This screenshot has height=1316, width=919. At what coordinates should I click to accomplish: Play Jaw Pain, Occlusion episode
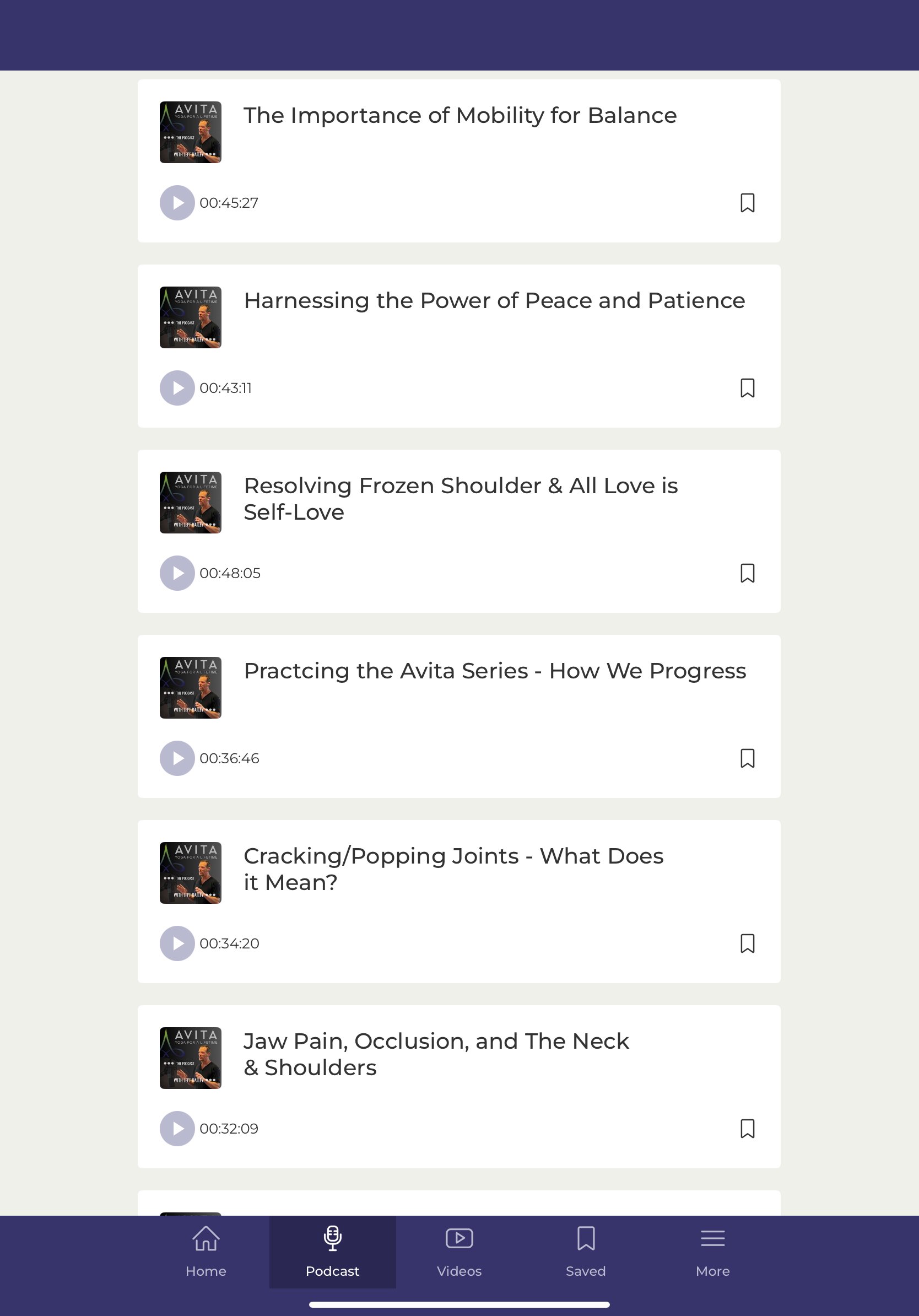(177, 1129)
